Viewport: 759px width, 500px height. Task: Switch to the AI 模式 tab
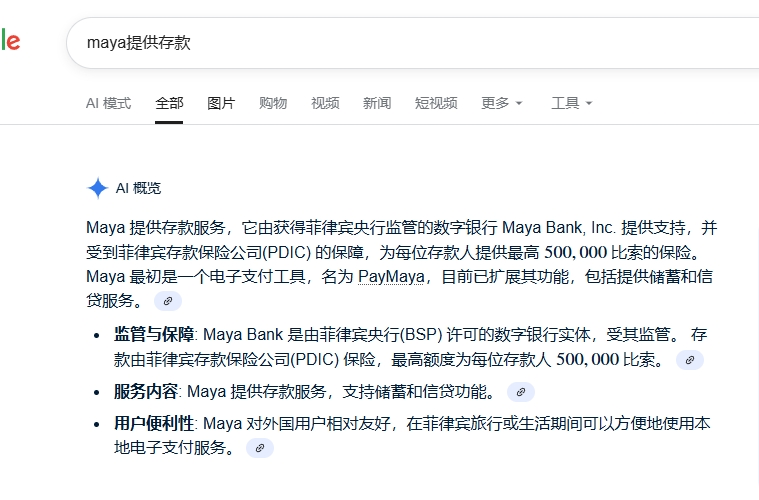tap(108, 103)
